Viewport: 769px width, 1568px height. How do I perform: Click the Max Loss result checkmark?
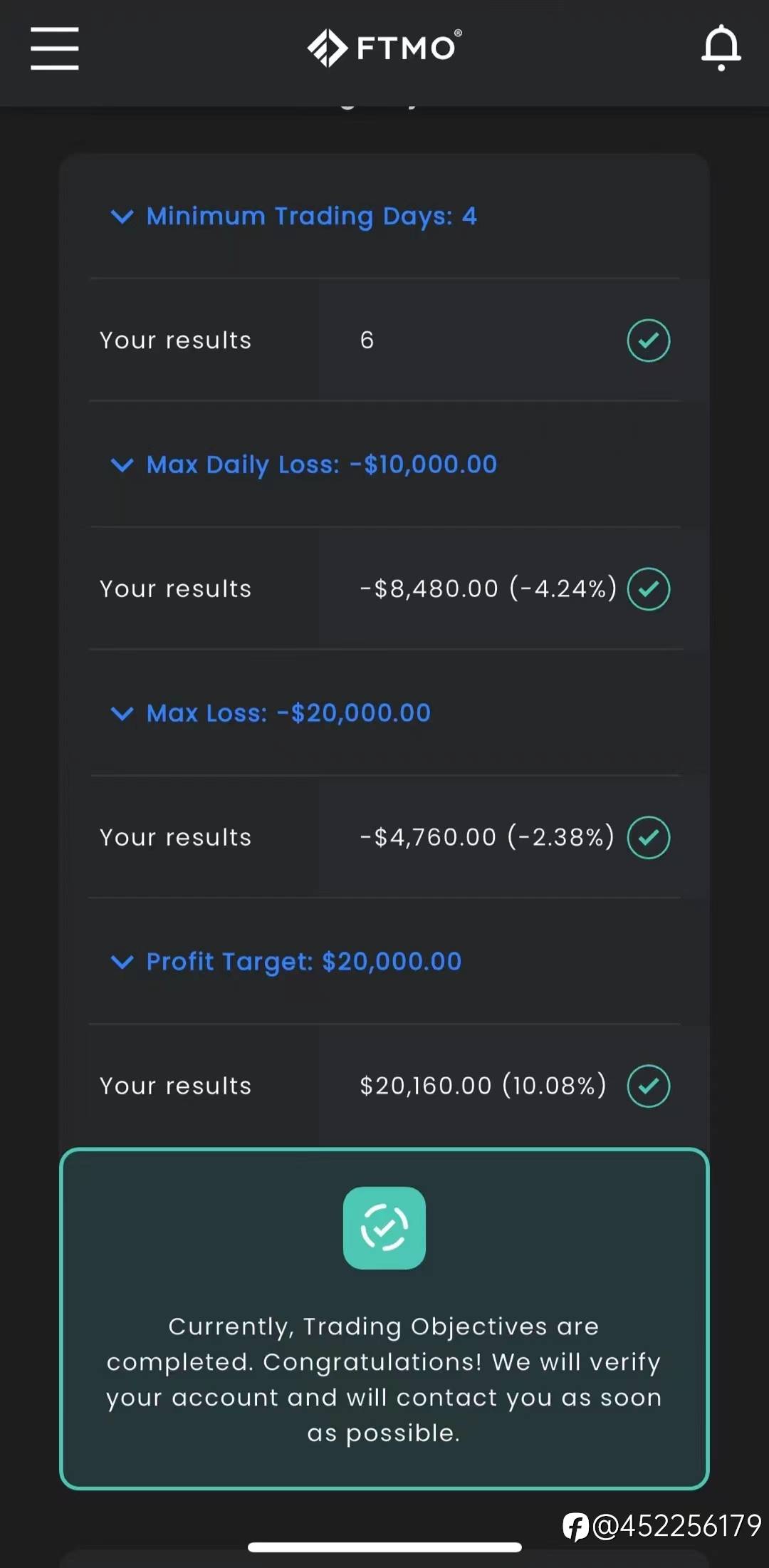click(x=648, y=837)
